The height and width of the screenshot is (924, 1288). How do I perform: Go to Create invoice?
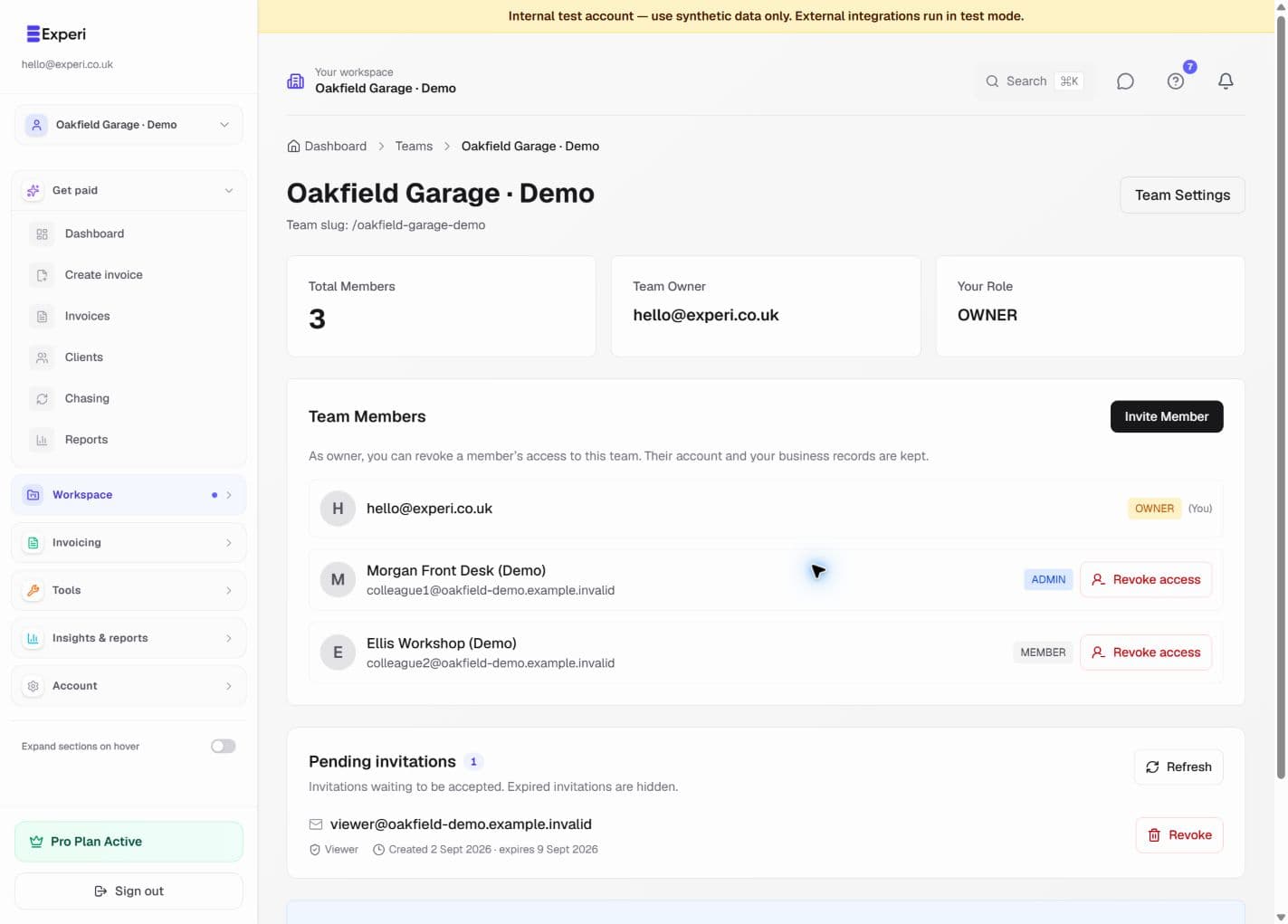(129, 275)
